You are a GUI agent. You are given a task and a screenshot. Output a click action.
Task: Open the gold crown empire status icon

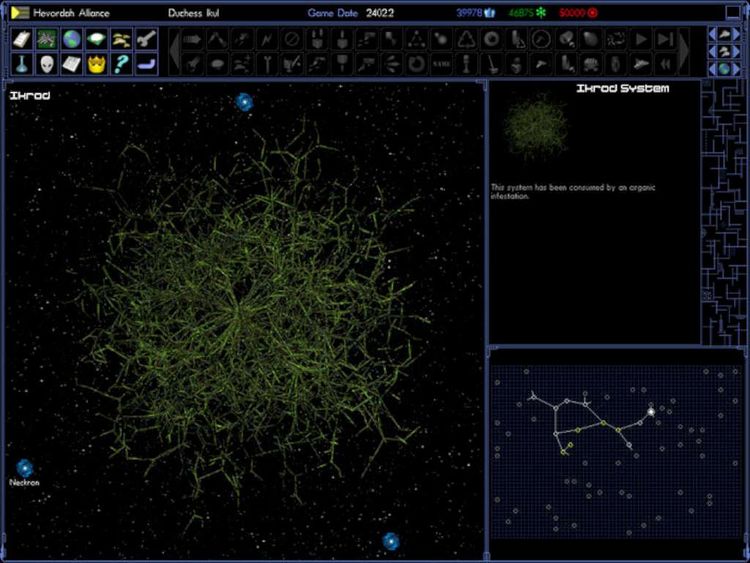(x=97, y=64)
